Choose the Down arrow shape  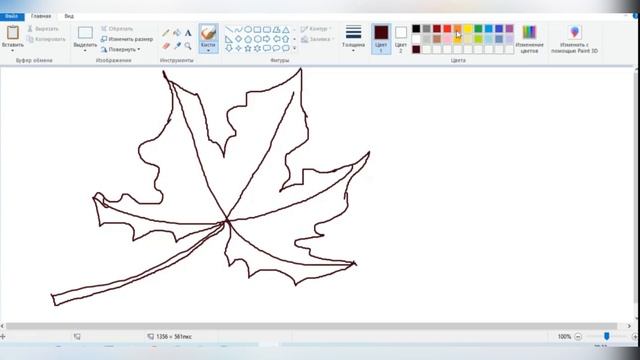229,48
